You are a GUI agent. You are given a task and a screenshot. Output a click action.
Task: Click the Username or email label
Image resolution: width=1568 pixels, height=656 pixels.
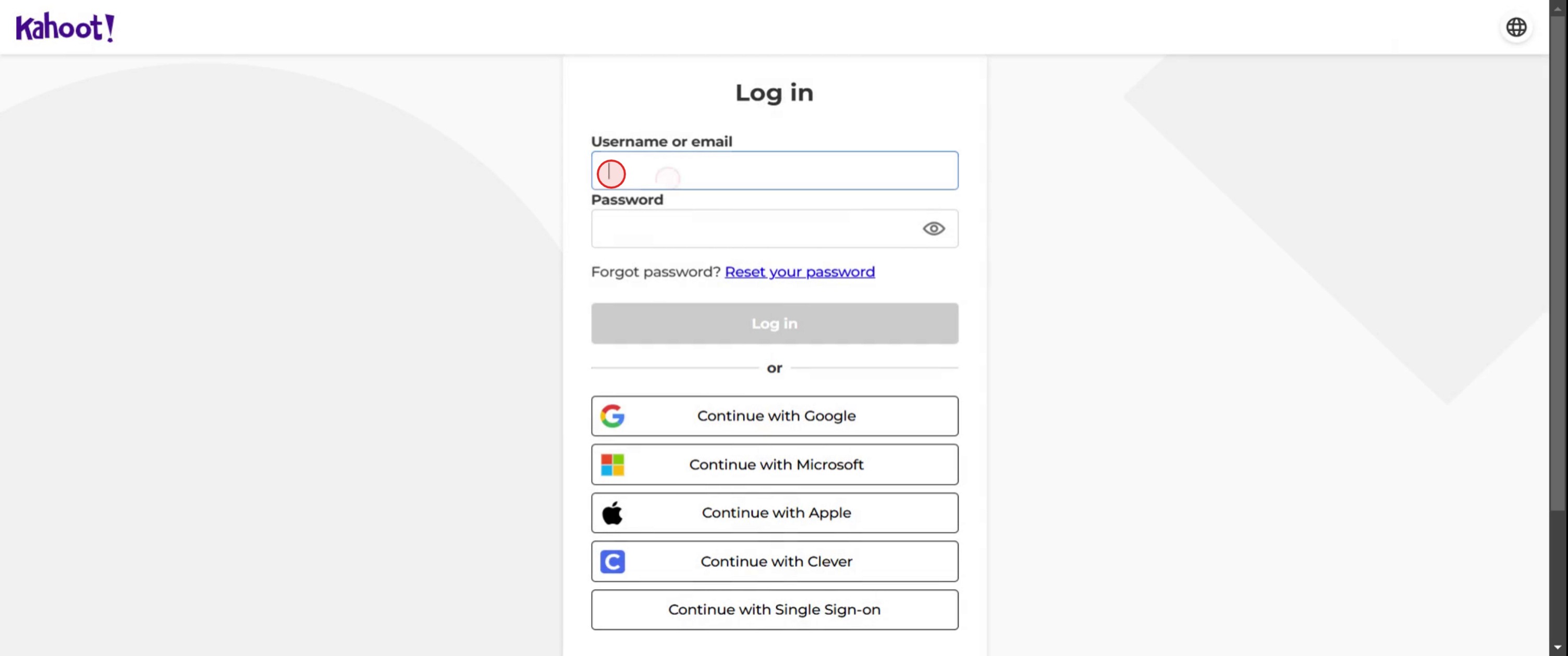tap(661, 142)
